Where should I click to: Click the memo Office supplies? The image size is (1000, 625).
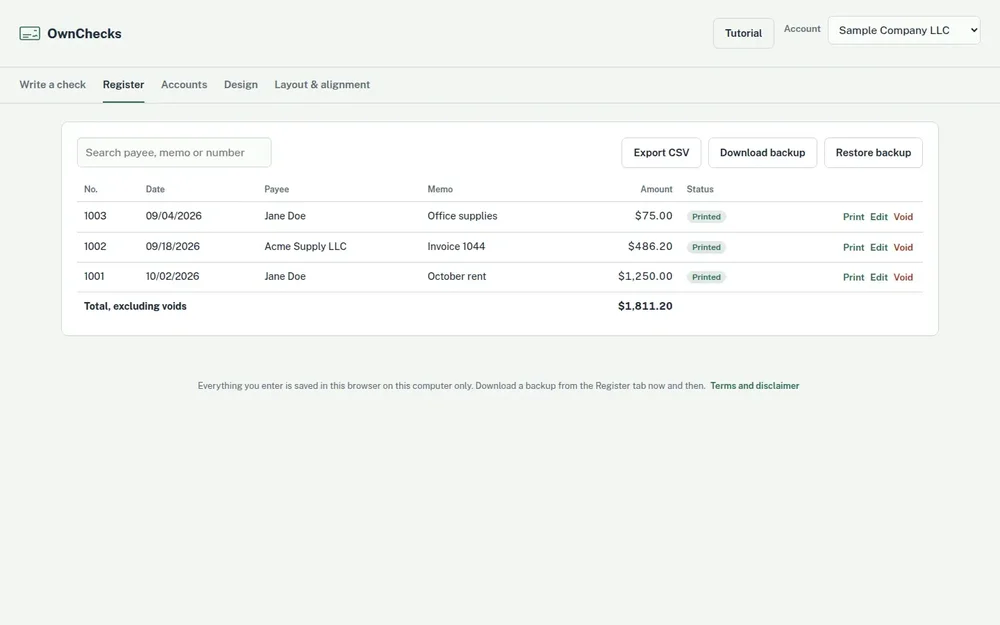pos(462,216)
